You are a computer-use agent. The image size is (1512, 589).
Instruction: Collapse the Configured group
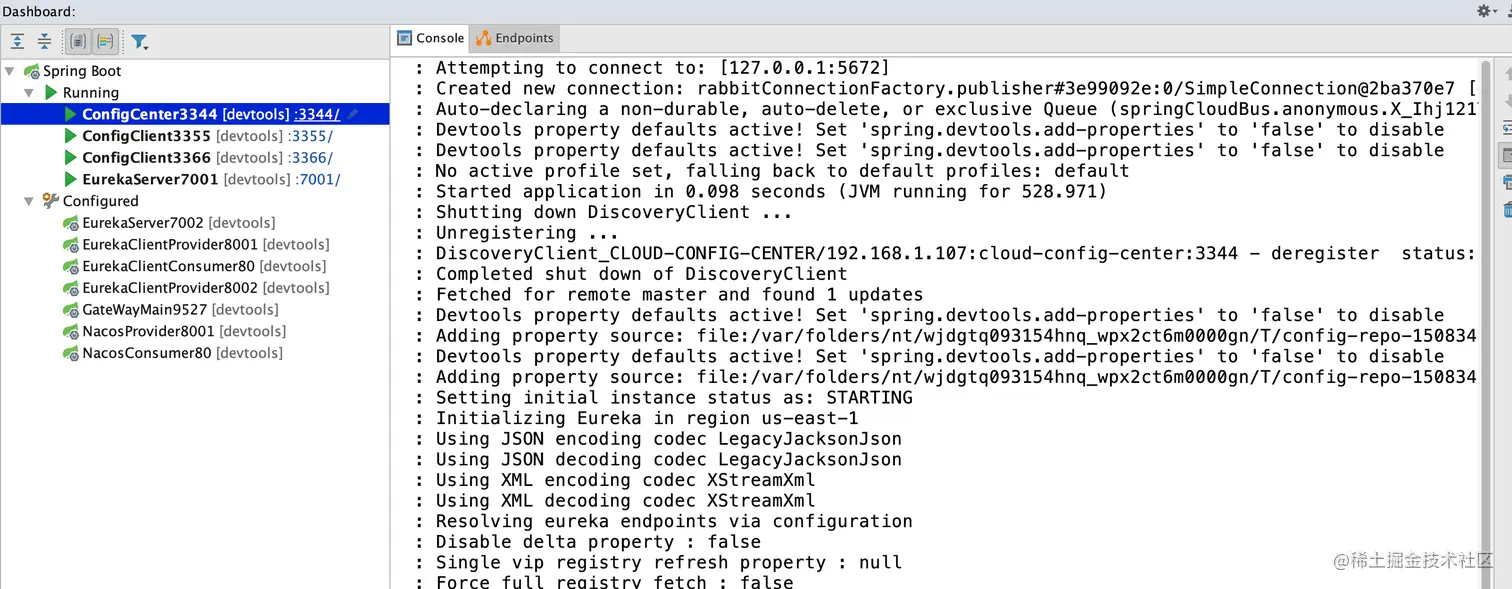click(x=30, y=201)
